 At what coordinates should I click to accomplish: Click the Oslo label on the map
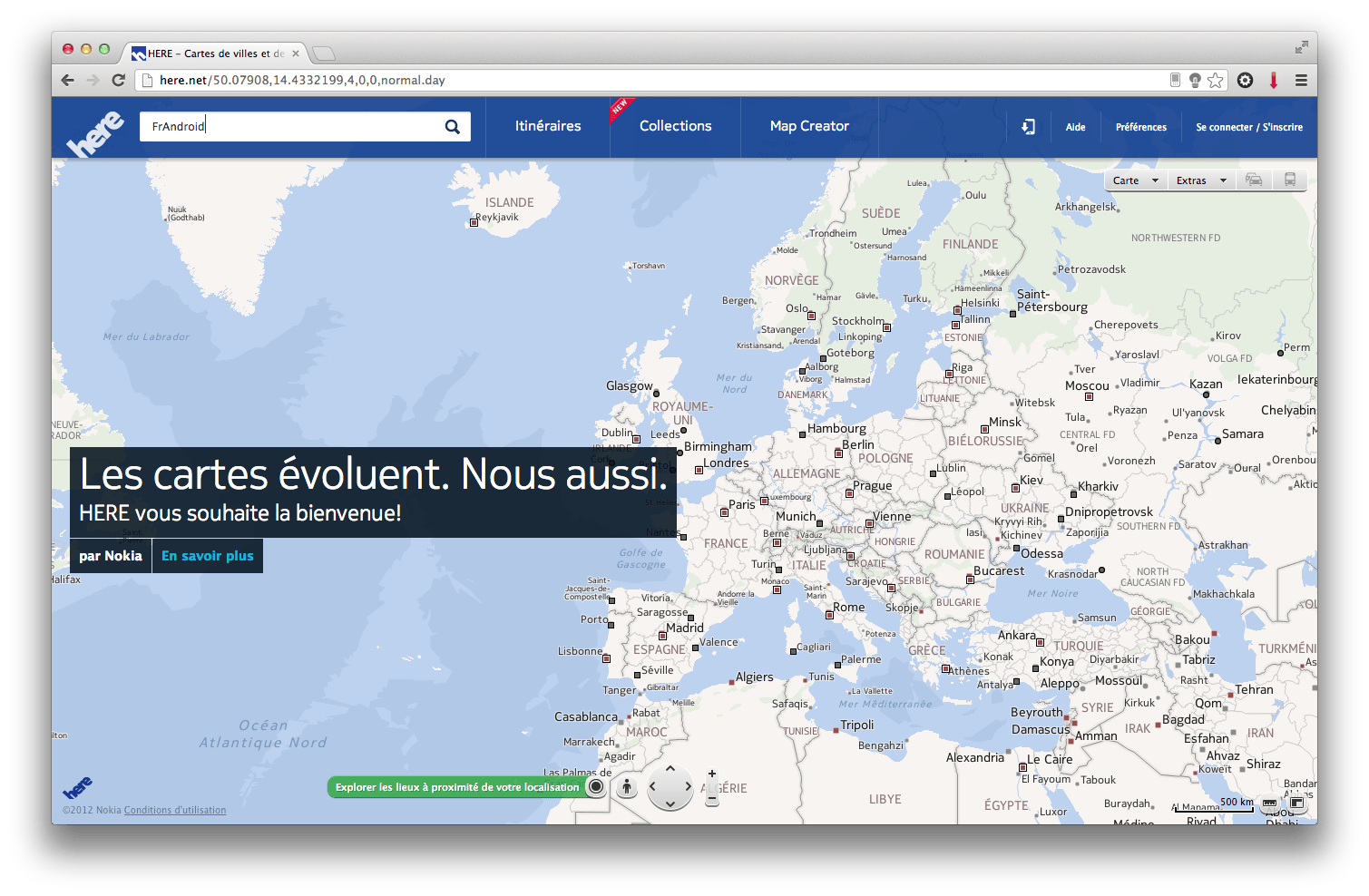797,307
